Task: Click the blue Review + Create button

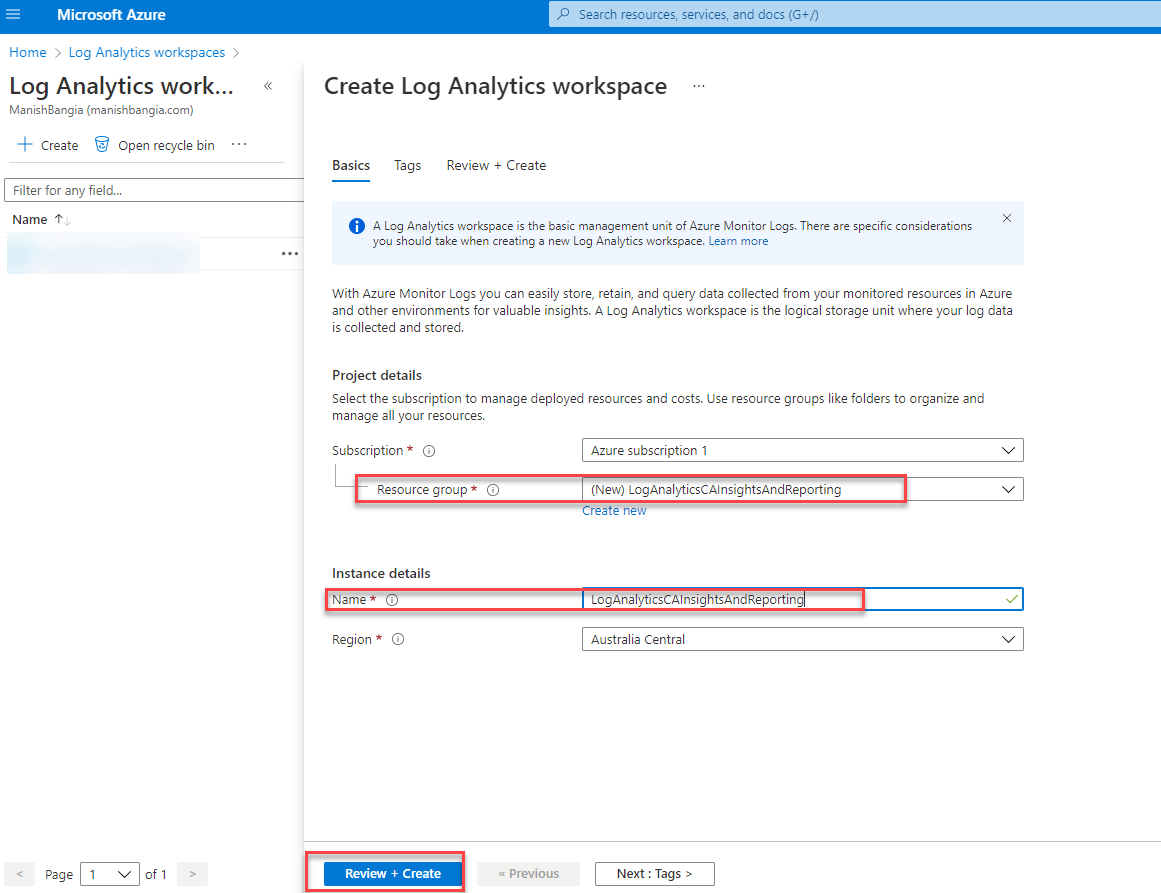Action: (x=392, y=874)
